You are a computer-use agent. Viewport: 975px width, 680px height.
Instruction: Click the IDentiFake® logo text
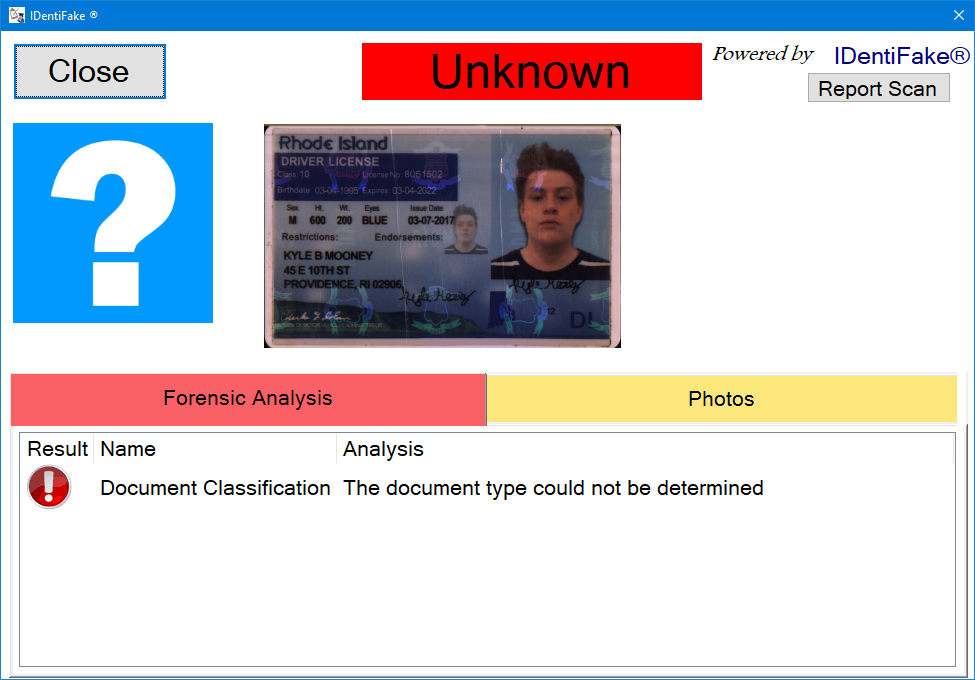pyautogui.click(x=902, y=56)
